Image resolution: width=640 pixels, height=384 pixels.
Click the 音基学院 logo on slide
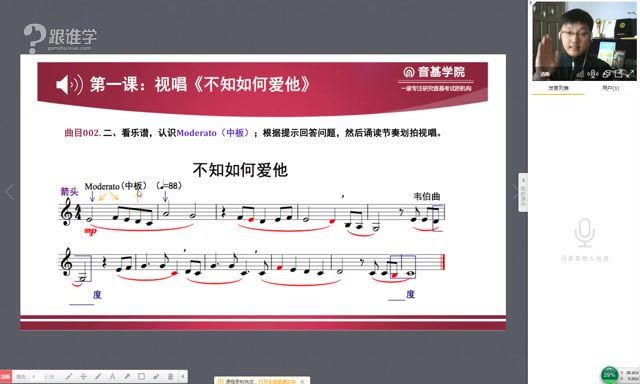coord(435,78)
